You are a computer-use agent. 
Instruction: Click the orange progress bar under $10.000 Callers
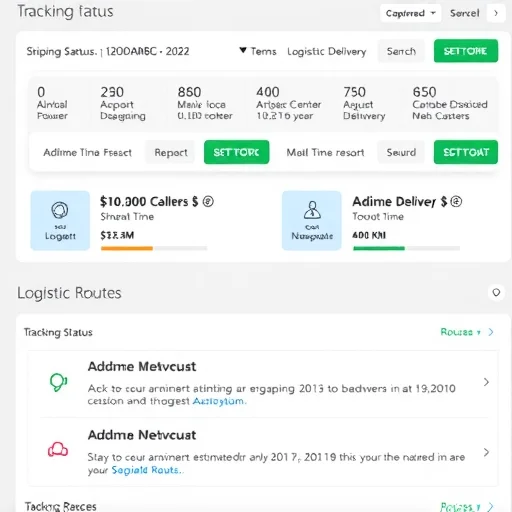tap(127, 248)
